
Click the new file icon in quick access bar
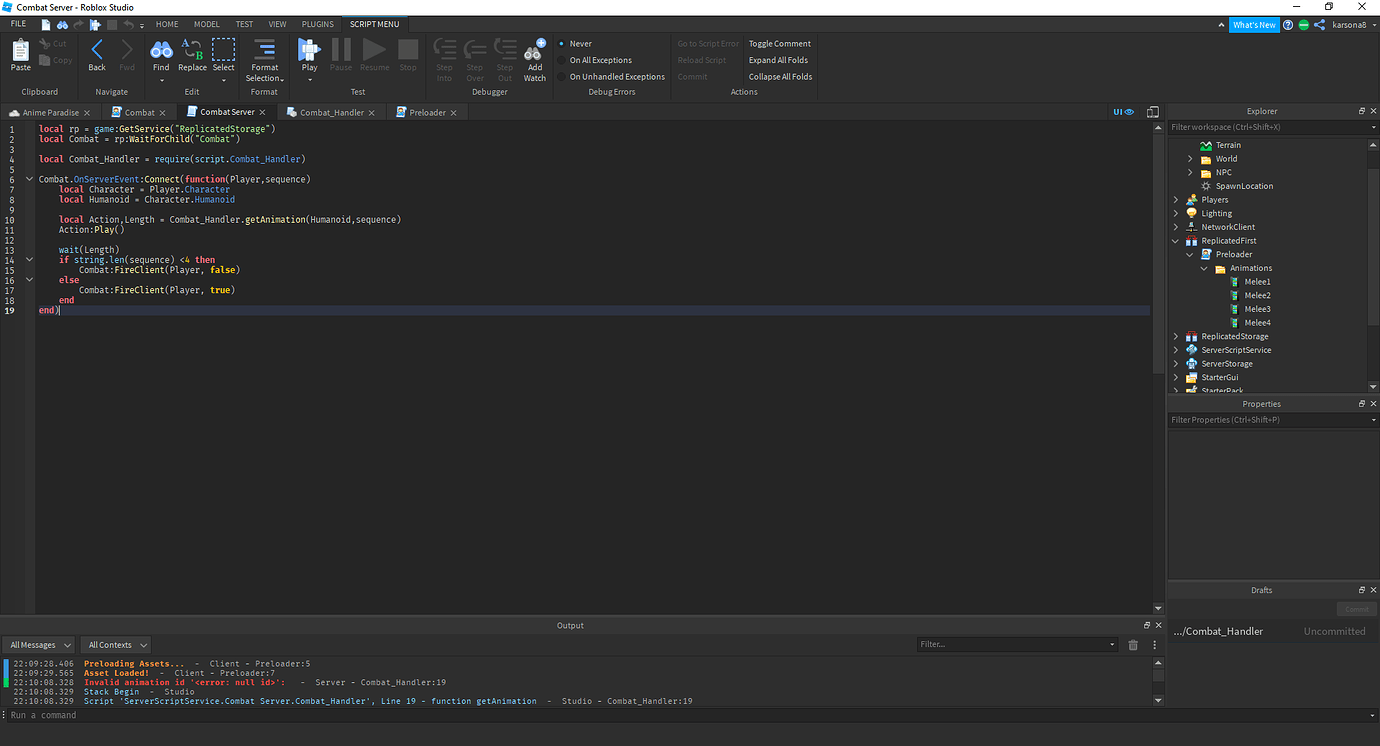click(x=46, y=24)
